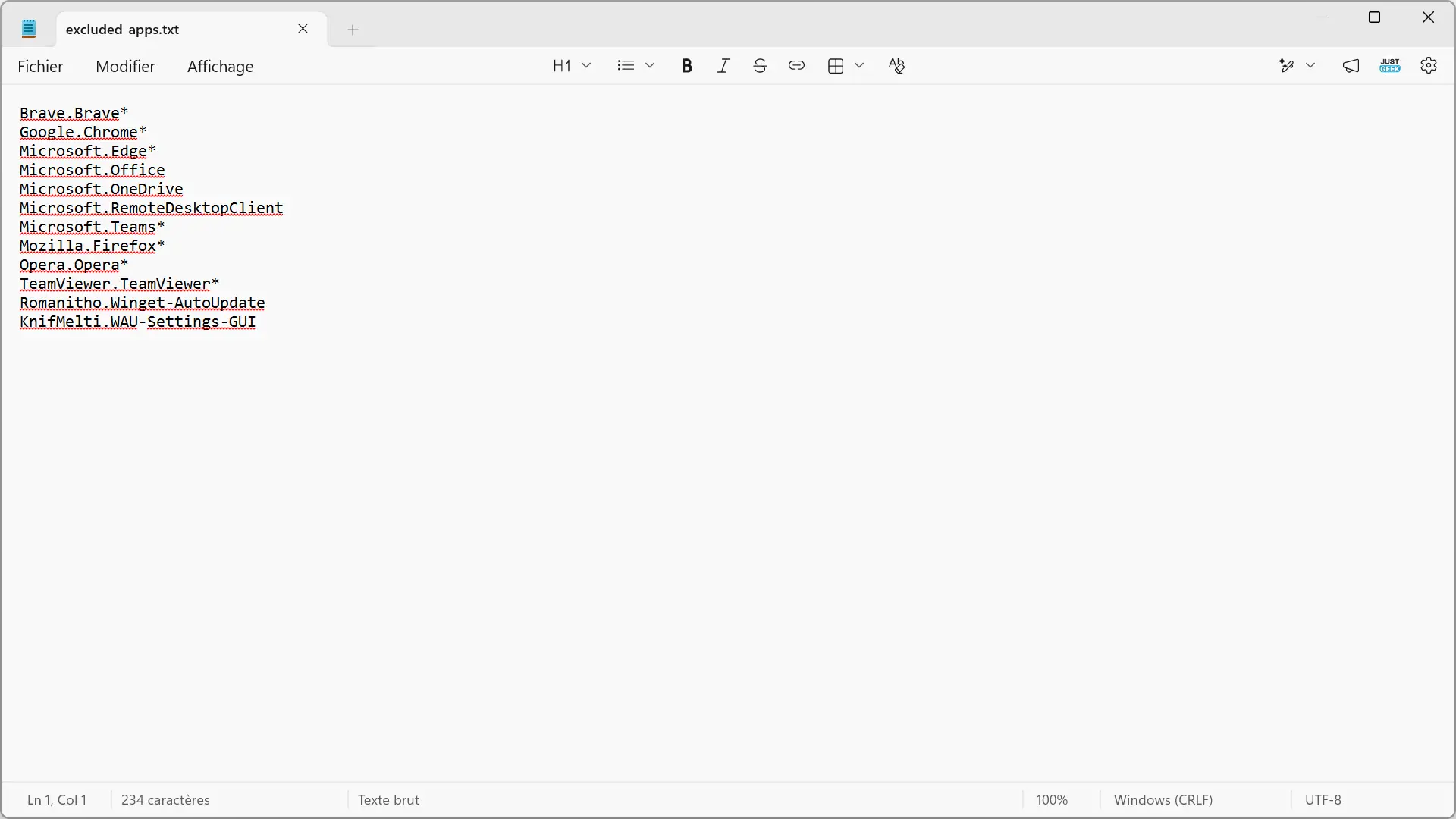Select the excluded_apps.txt tab
1456x819 pixels.
click(191, 29)
